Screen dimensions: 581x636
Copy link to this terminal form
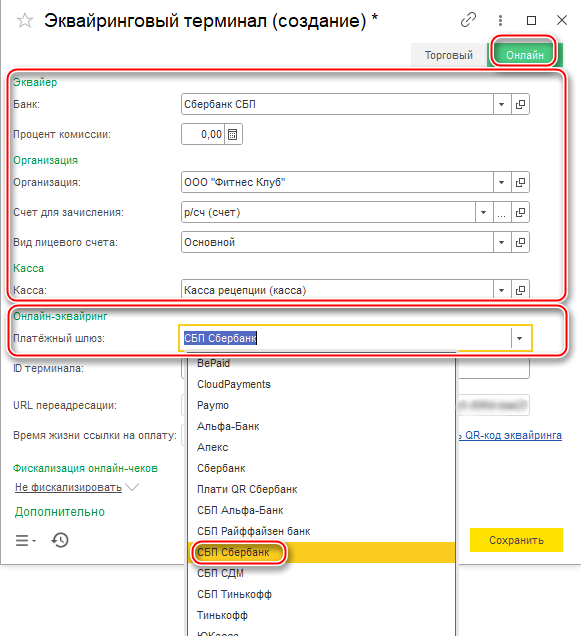click(x=468, y=20)
